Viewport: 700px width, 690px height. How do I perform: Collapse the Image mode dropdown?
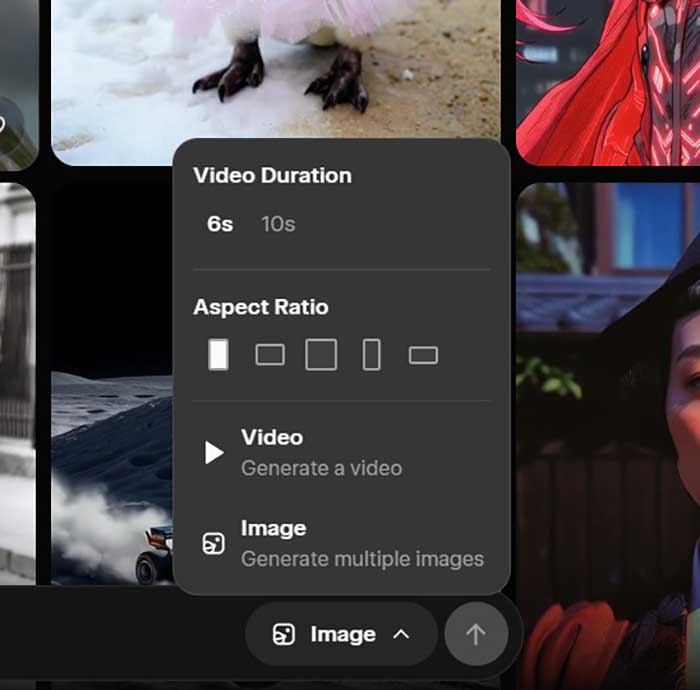pyautogui.click(x=342, y=634)
